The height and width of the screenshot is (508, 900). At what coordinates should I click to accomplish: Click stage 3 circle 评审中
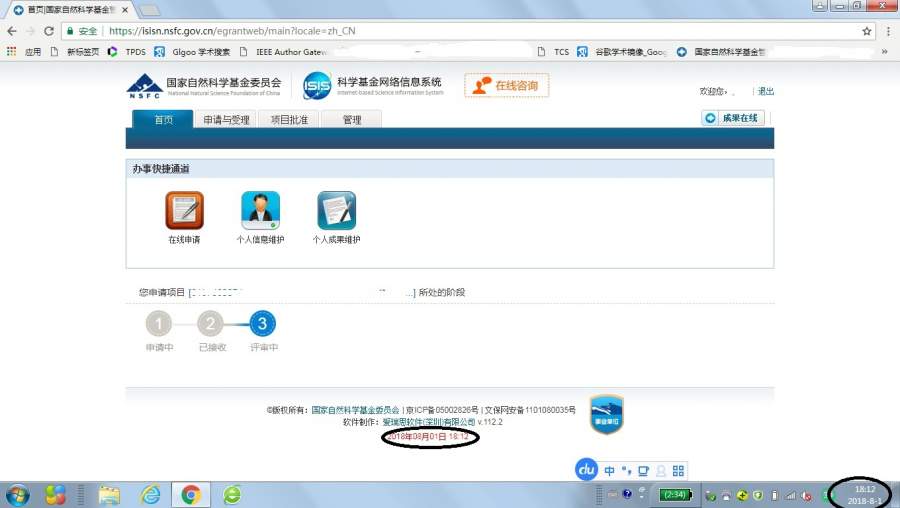(x=262, y=324)
